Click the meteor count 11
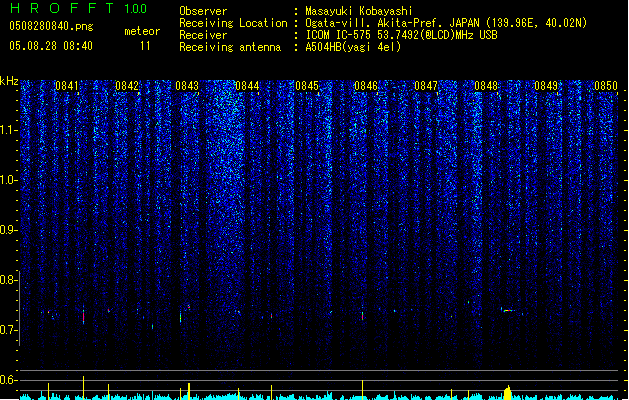 pyautogui.click(x=145, y=46)
